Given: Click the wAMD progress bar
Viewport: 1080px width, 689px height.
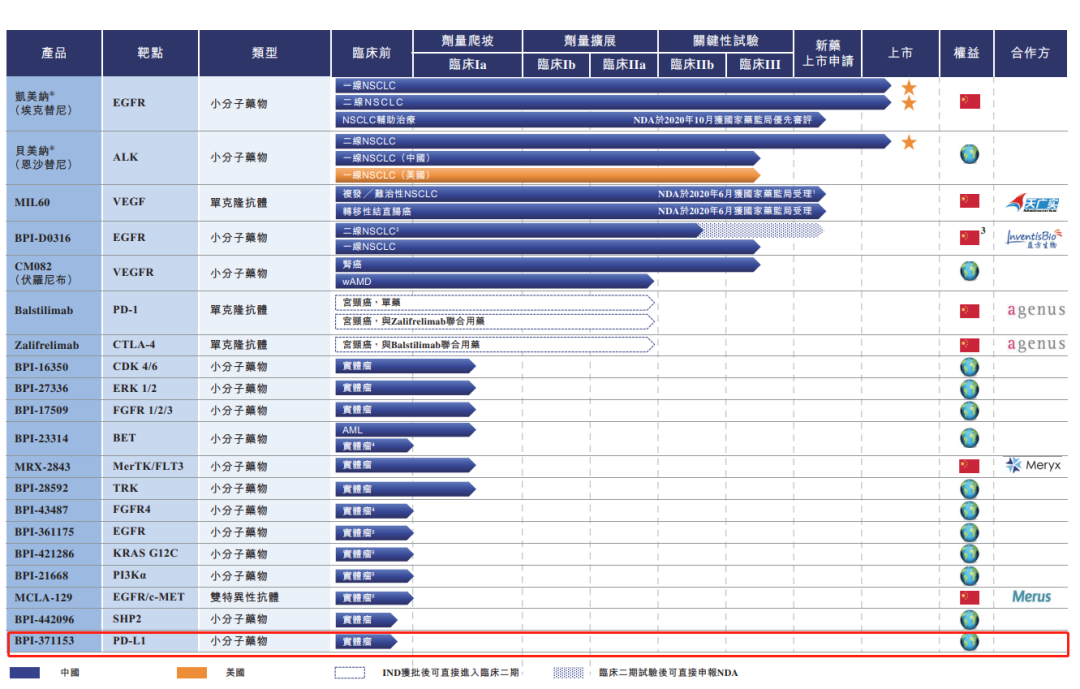Looking at the screenshot, I should click(x=495, y=281).
